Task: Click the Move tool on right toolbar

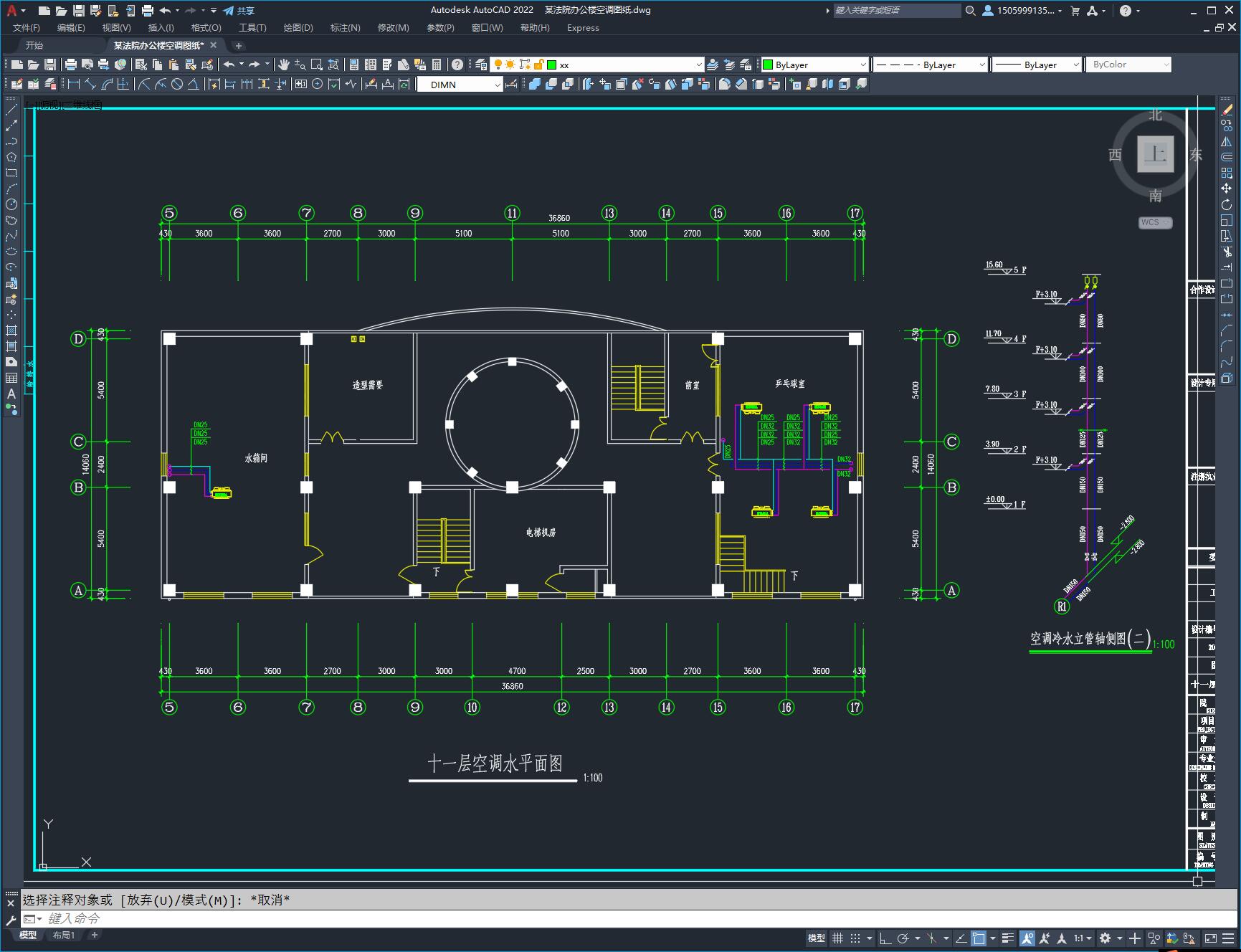Action: pyautogui.click(x=1227, y=189)
